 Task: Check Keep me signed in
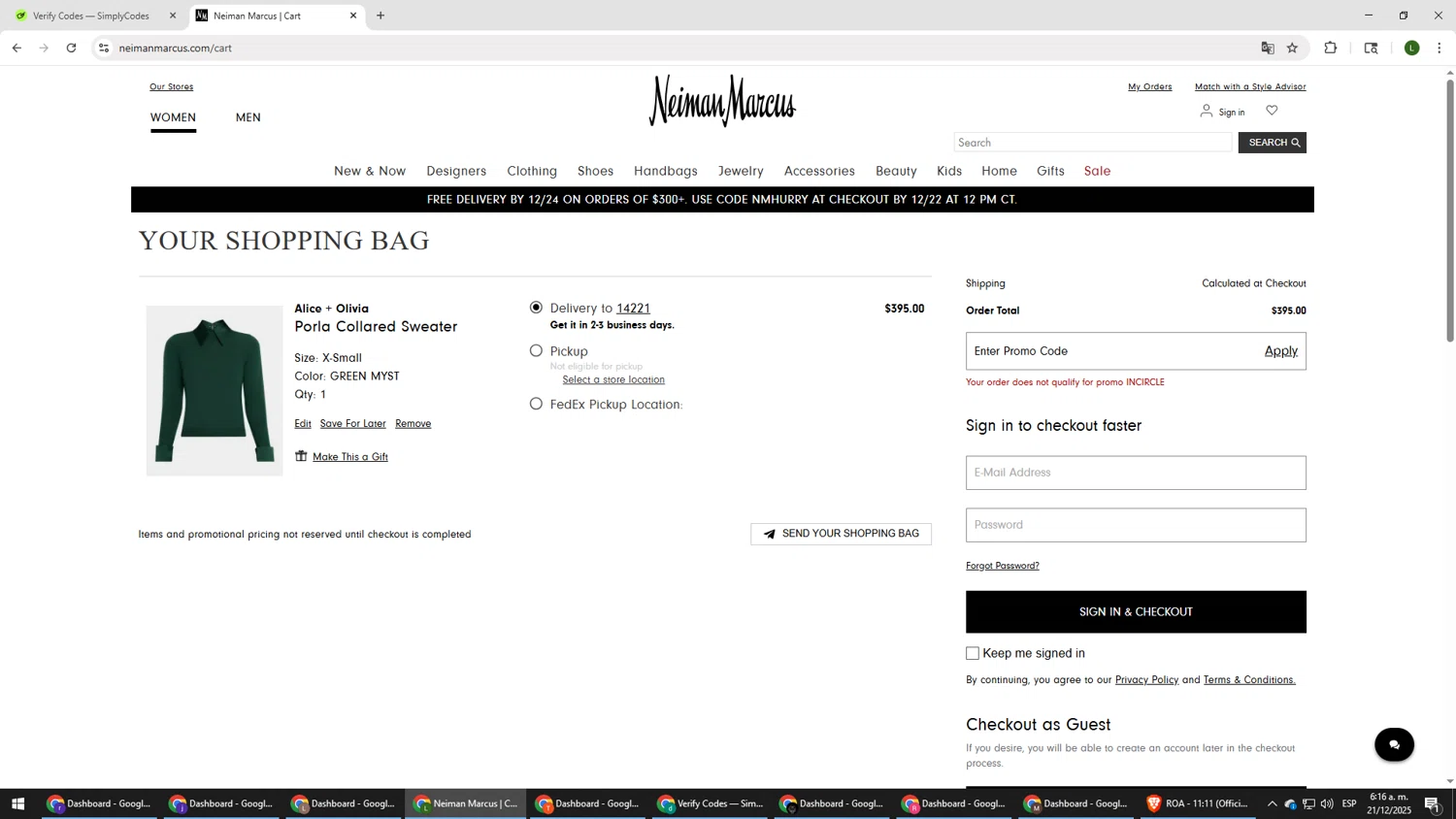pyautogui.click(x=973, y=653)
